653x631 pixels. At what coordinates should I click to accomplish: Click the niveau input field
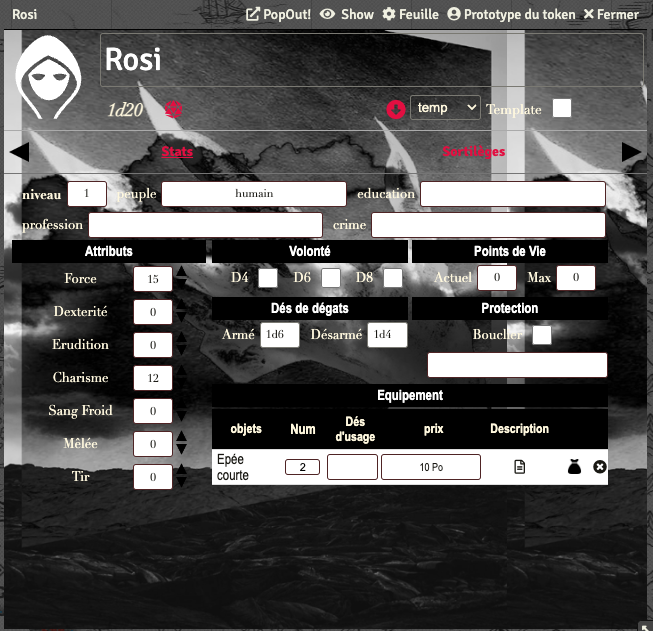point(87,194)
